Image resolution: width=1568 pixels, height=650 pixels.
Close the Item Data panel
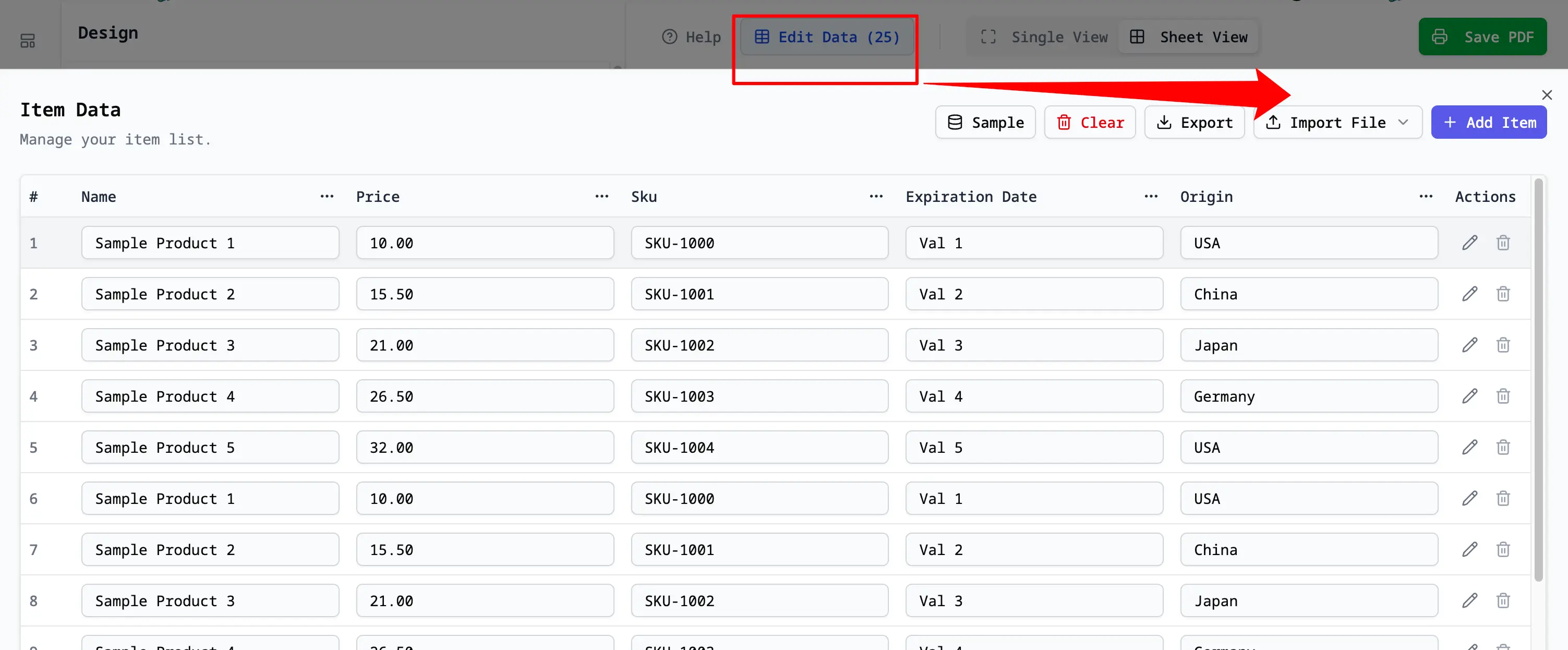(x=1547, y=95)
